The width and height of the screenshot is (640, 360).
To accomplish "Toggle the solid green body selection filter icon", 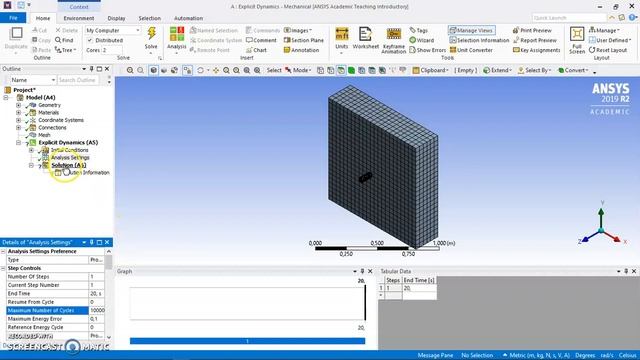I will pos(351,70).
